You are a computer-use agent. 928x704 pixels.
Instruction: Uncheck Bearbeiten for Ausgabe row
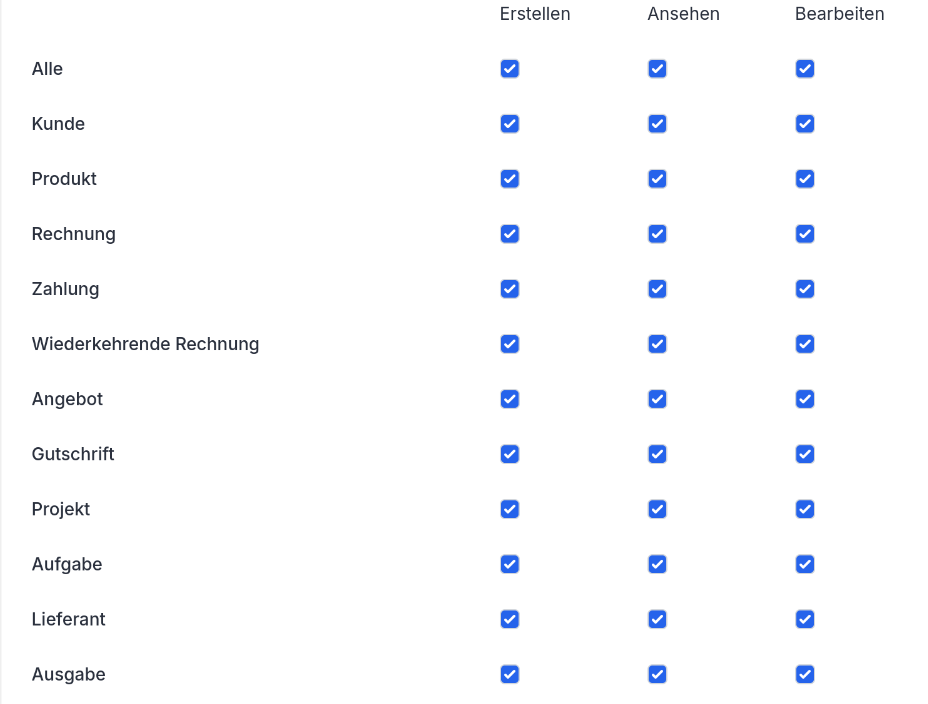(x=805, y=674)
